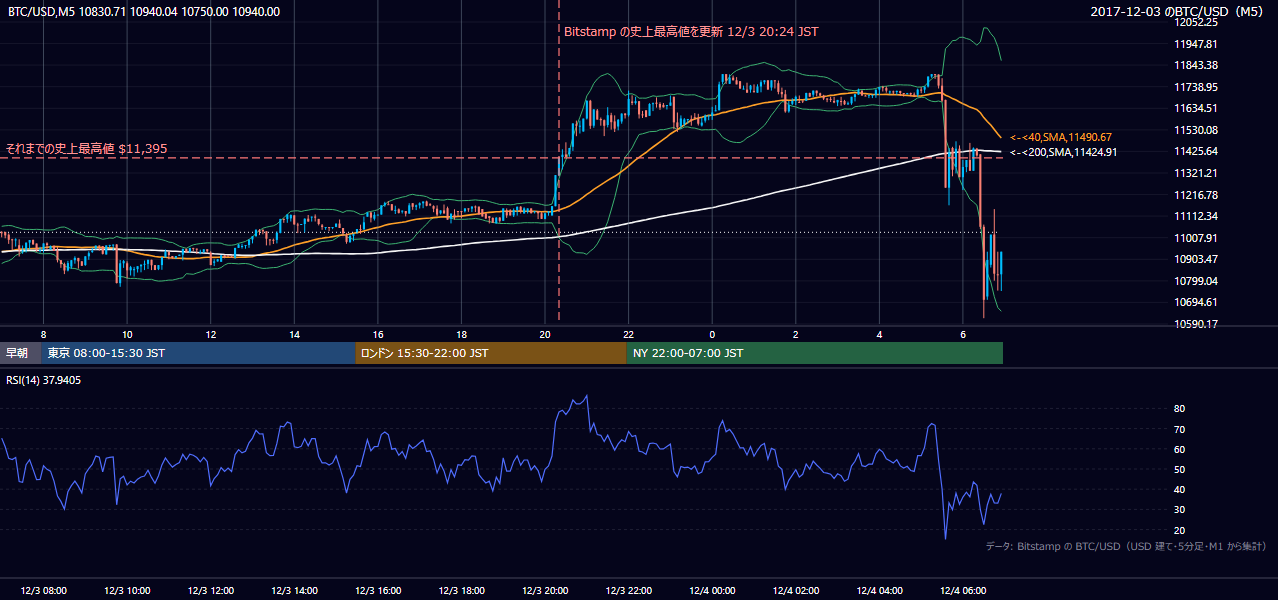Click the '<-<40,SMA,11490.67' indicator label

point(1061,137)
